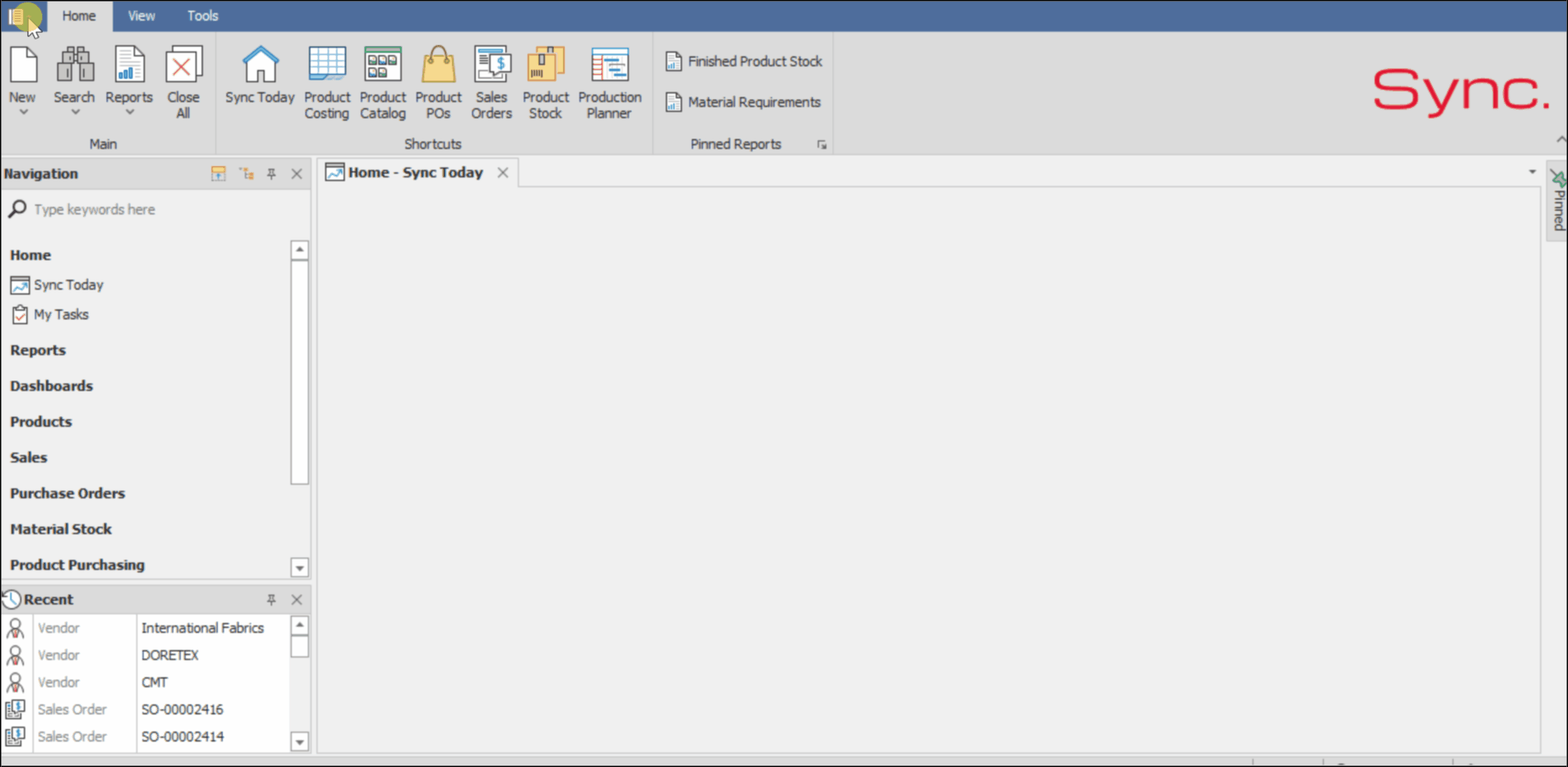
Task: Switch to the Tools ribbon tab
Action: click(x=202, y=16)
